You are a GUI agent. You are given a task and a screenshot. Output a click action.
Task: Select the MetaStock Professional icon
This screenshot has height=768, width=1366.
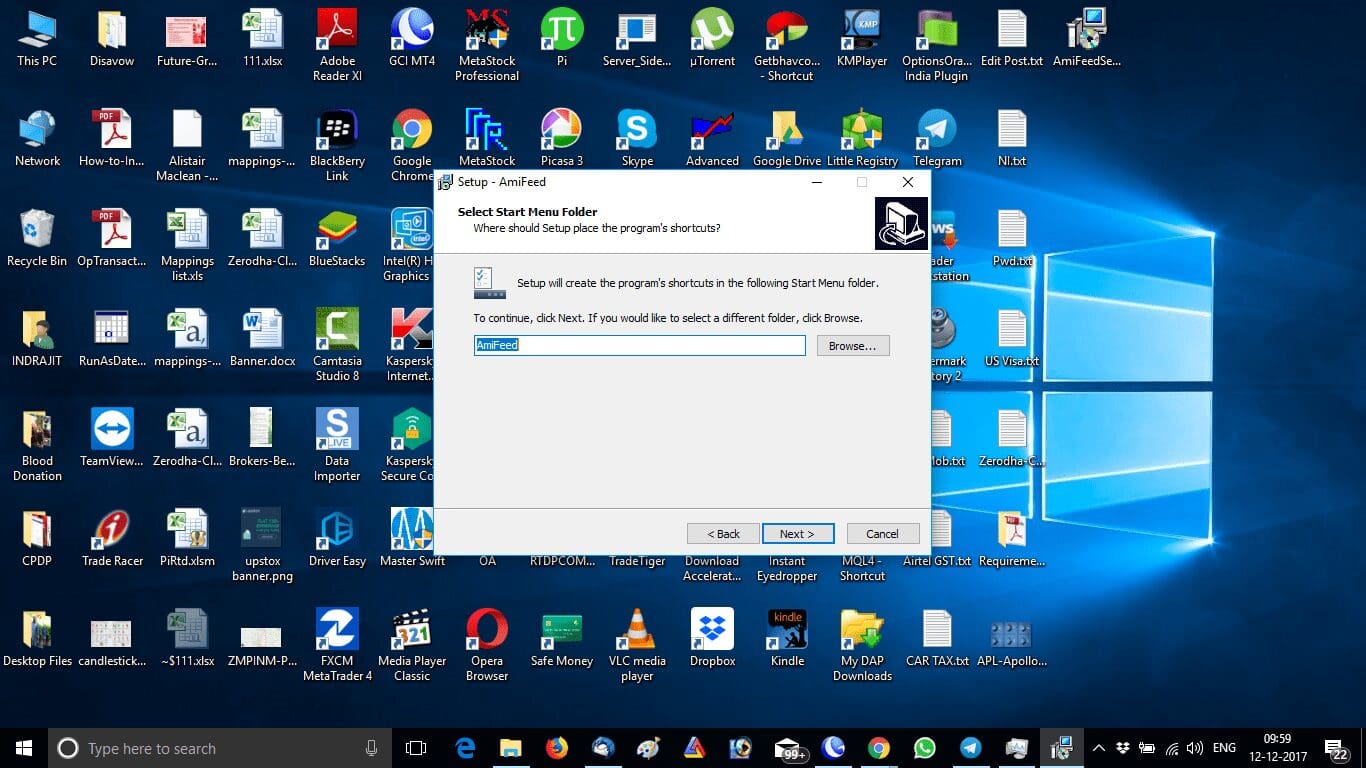[487, 44]
